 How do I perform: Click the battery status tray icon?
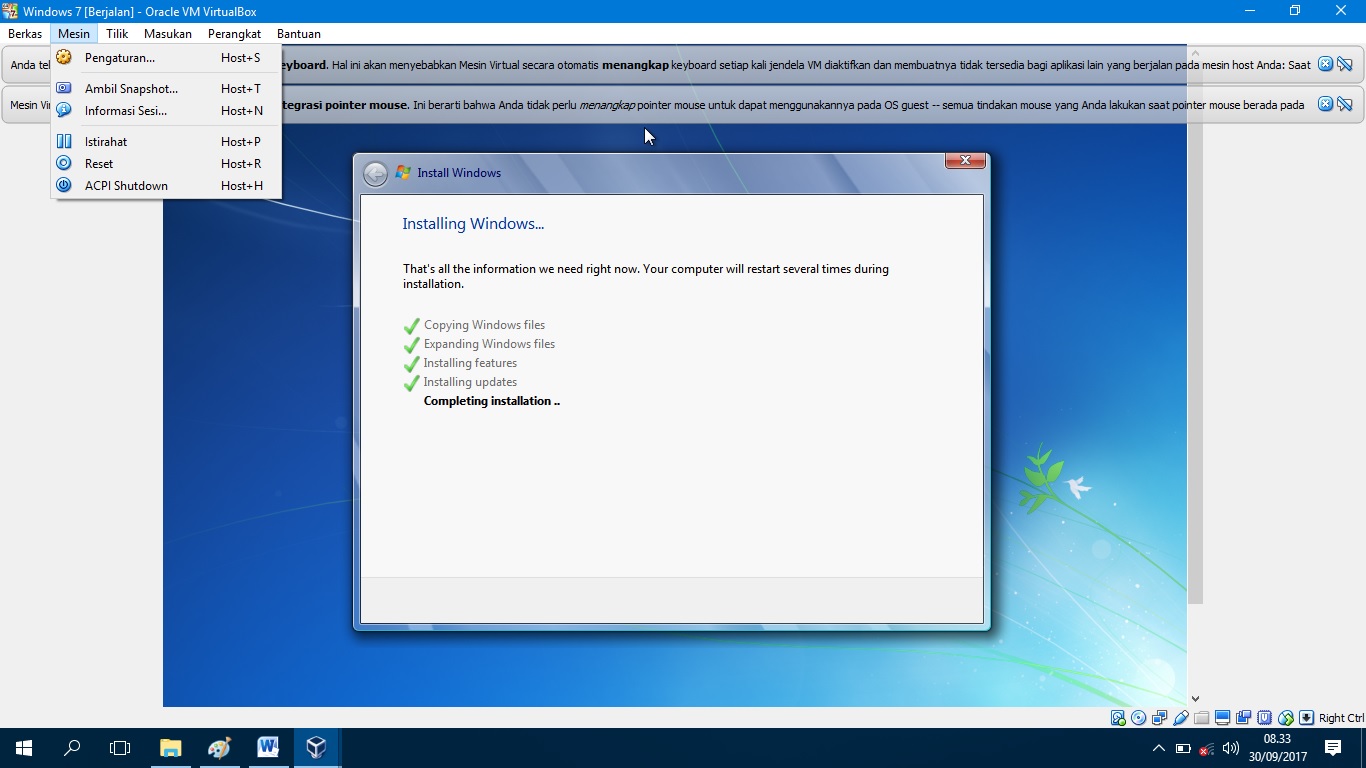pyautogui.click(x=1183, y=748)
